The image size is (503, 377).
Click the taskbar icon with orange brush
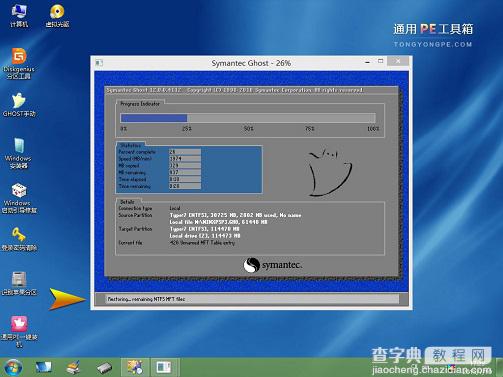(x=73, y=367)
